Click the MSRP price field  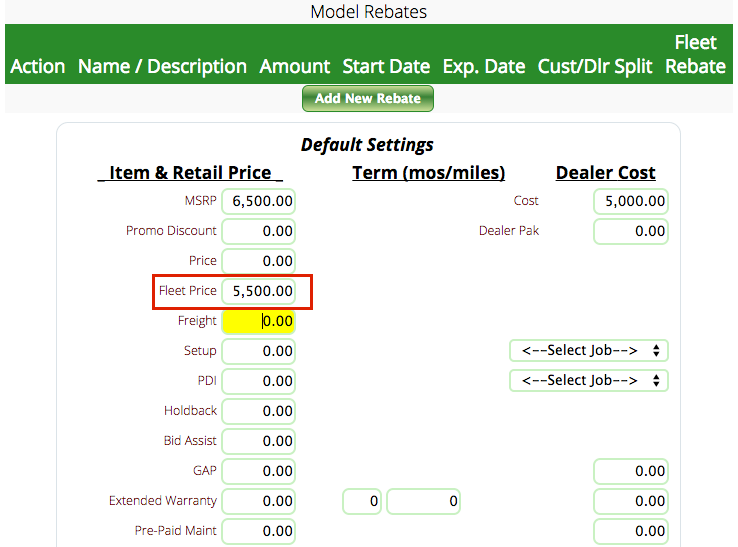259,201
